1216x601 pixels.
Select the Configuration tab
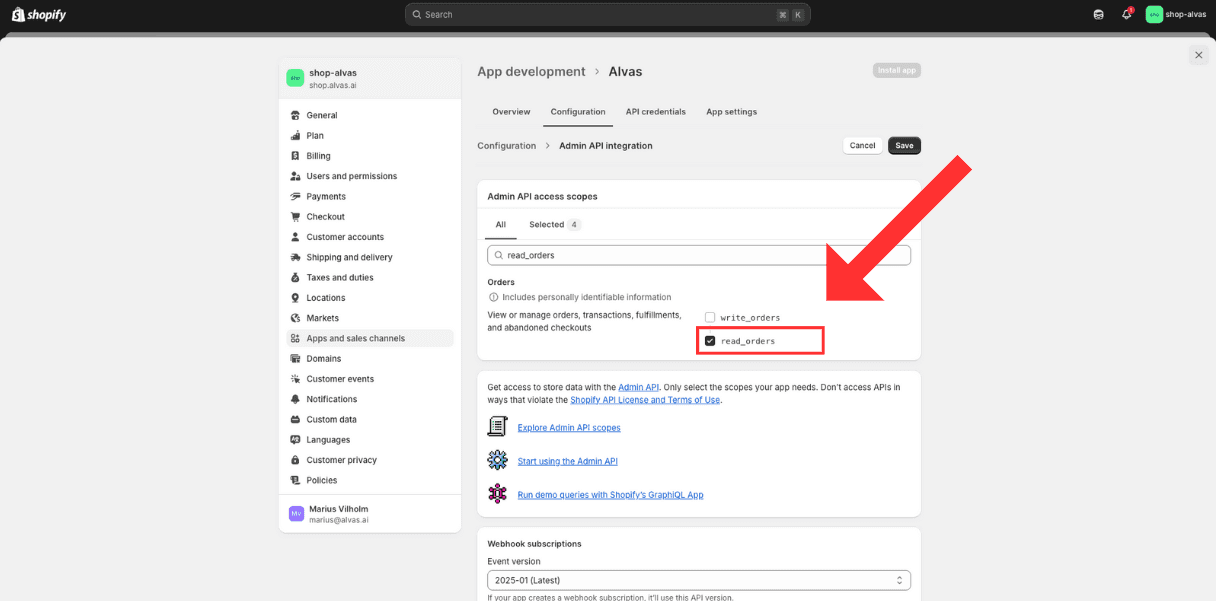(x=578, y=111)
